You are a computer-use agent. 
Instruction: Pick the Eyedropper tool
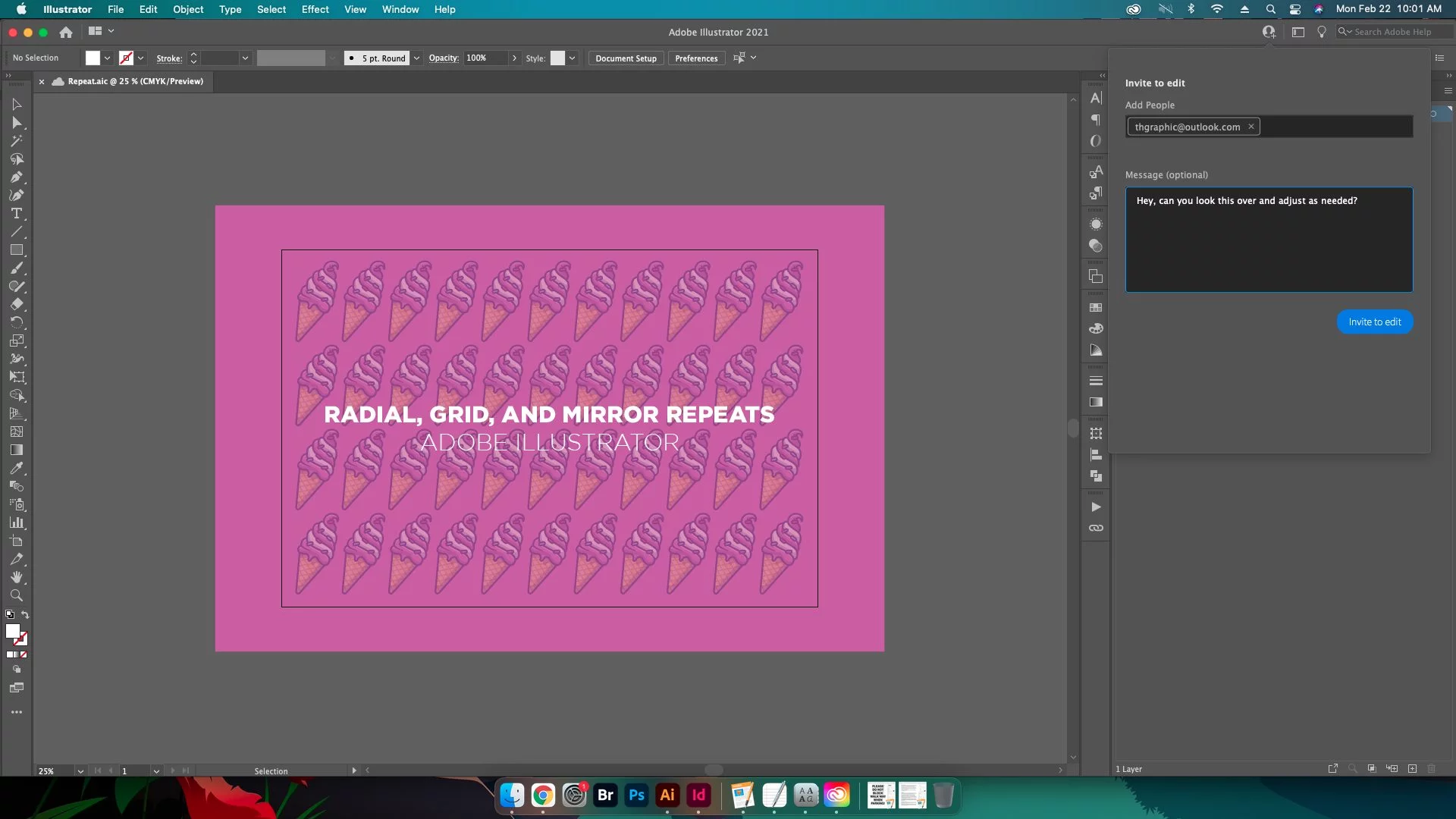coord(17,469)
